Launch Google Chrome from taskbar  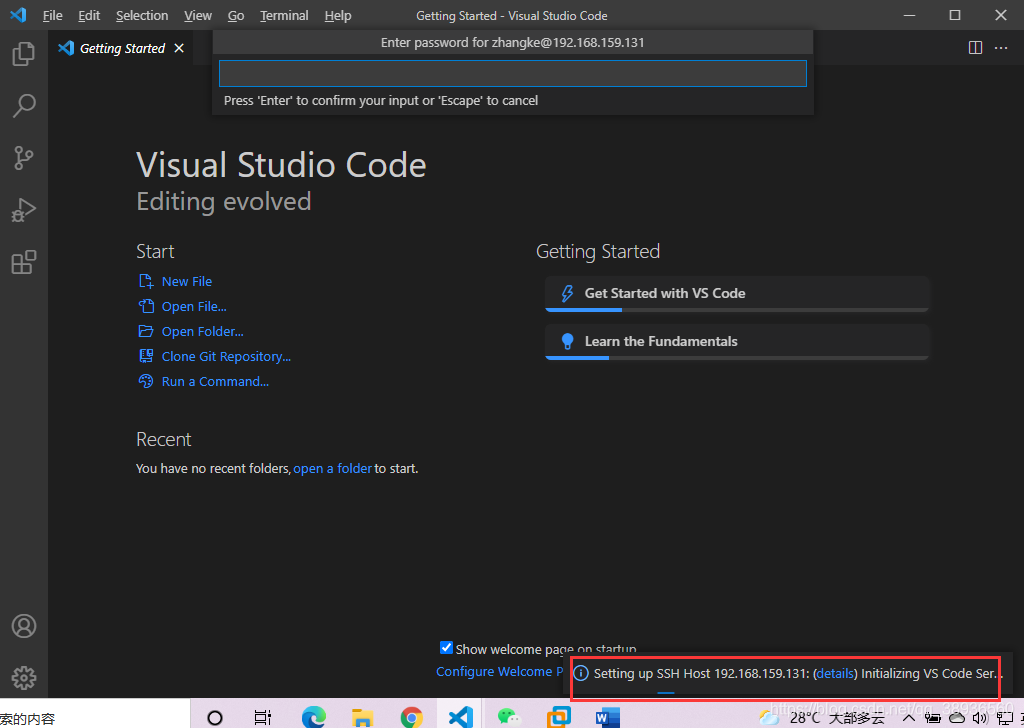coord(411,718)
